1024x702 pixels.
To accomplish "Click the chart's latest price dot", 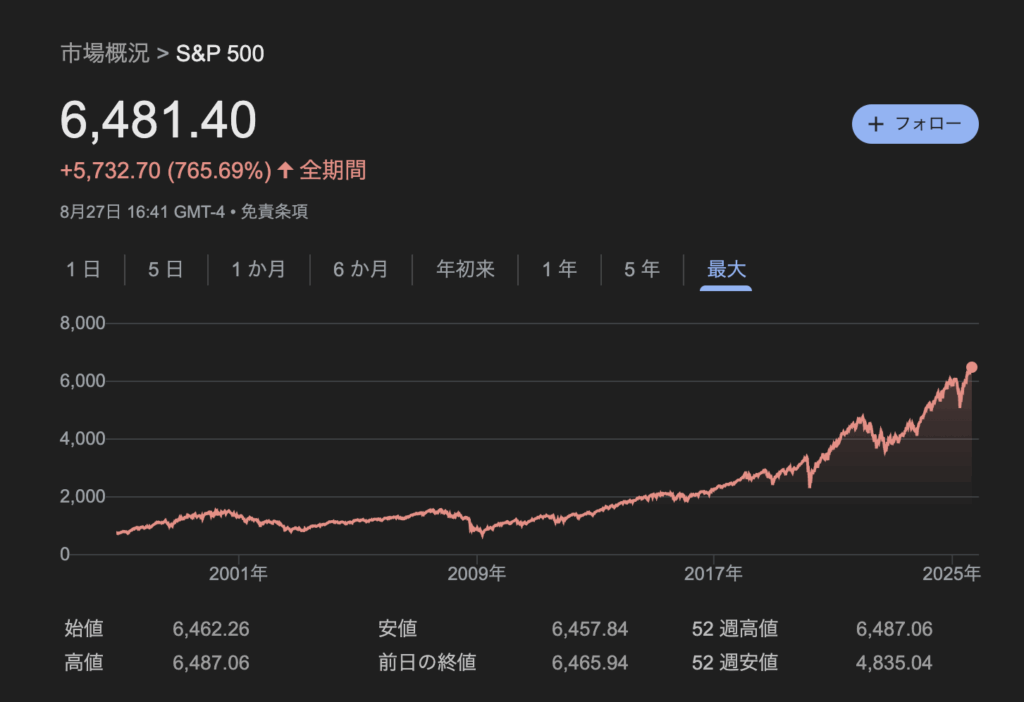I will pos(972,368).
